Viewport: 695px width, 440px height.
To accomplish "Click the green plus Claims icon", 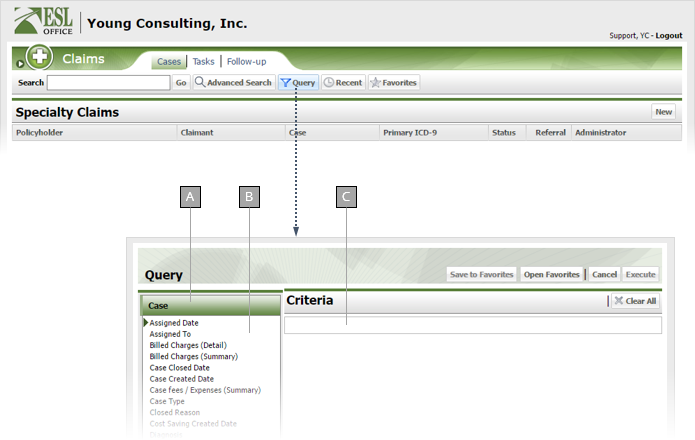I will pyautogui.click(x=40, y=58).
